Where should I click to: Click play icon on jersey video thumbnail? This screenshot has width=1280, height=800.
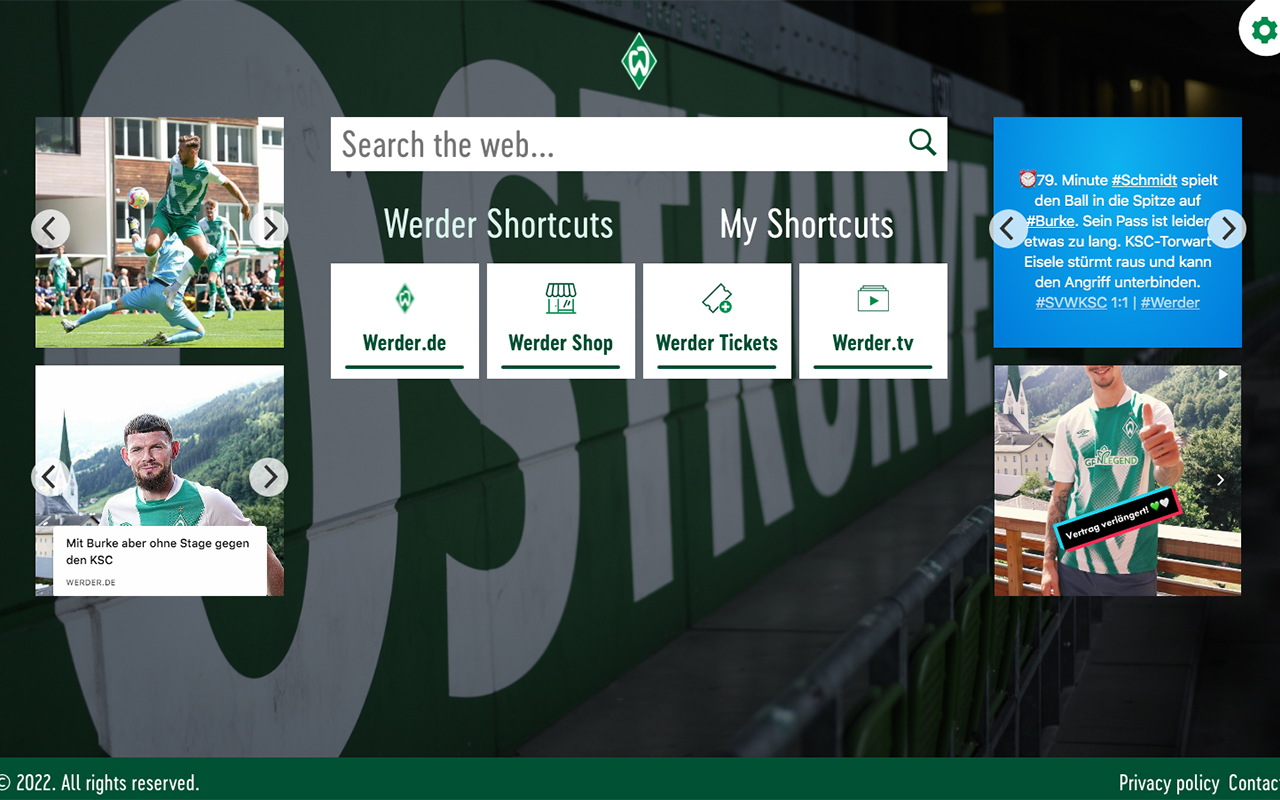pos(1222,375)
